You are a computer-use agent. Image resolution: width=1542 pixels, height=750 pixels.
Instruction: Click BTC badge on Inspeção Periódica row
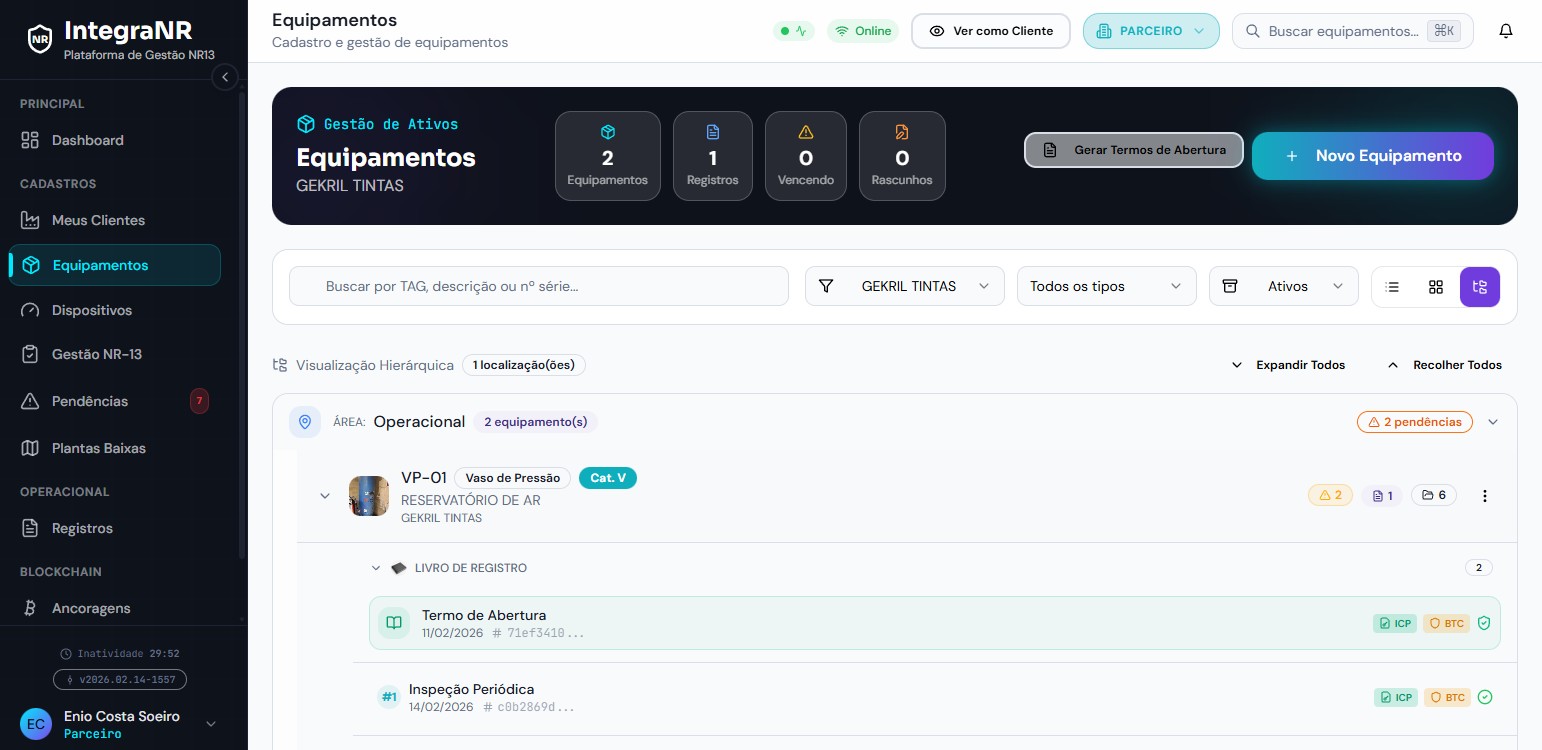tap(1447, 697)
